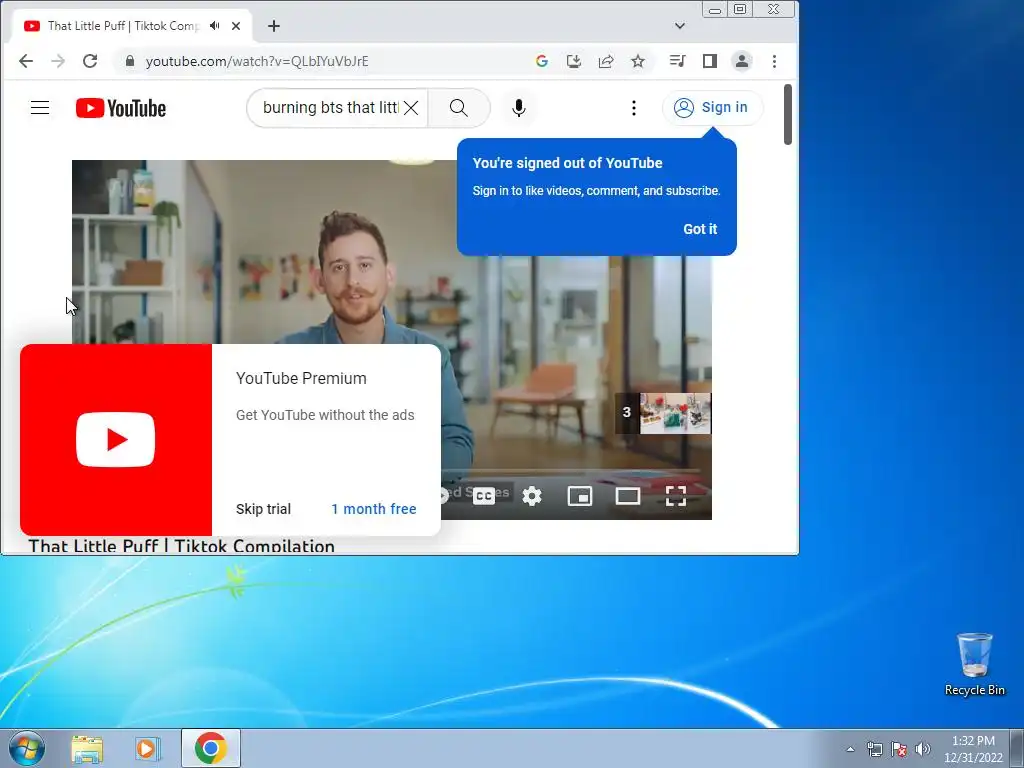Open the YouTube hamburger guide menu
Viewport: 1024px width, 768px height.
pyautogui.click(x=40, y=108)
